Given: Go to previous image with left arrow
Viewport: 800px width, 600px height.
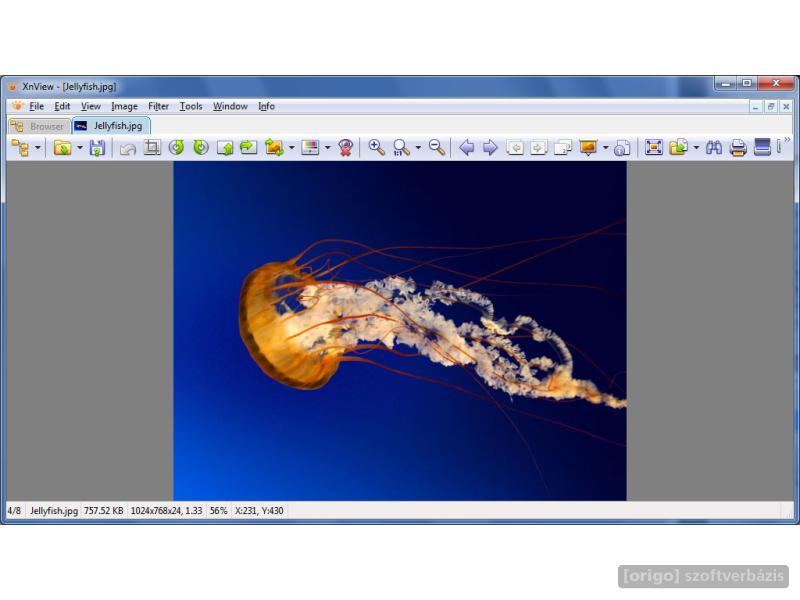Looking at the screenshot, I should coord(466,148).
